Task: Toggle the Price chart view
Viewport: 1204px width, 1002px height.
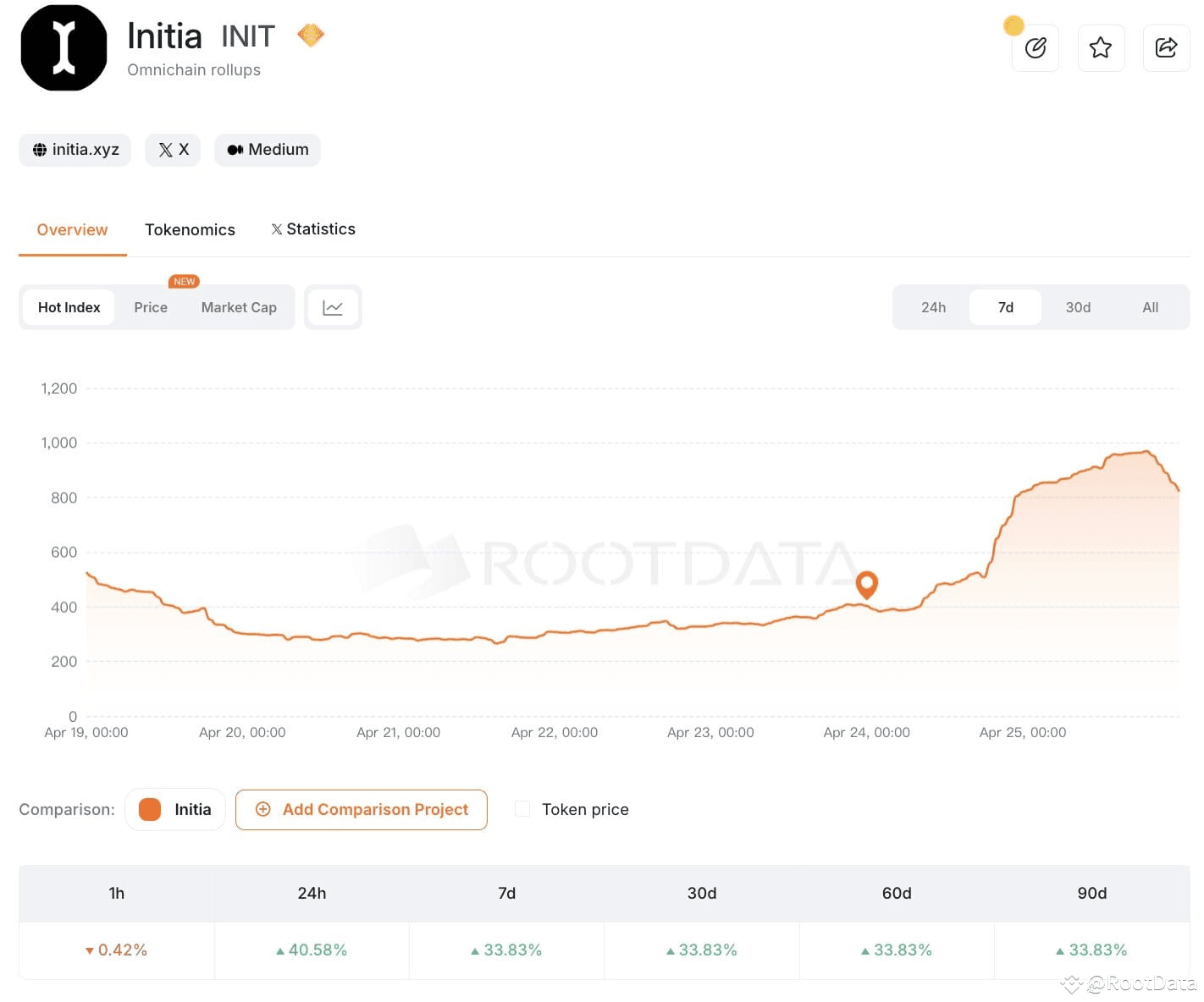Action: coord(151,307)
